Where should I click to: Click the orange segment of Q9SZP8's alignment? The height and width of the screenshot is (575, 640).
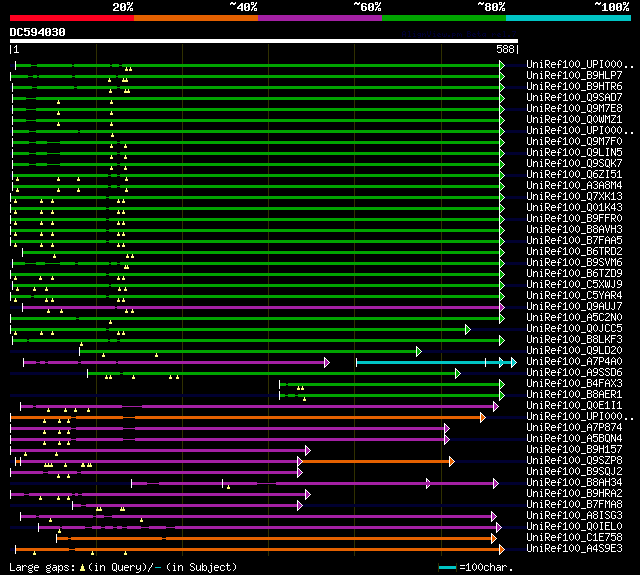(376, 462)
